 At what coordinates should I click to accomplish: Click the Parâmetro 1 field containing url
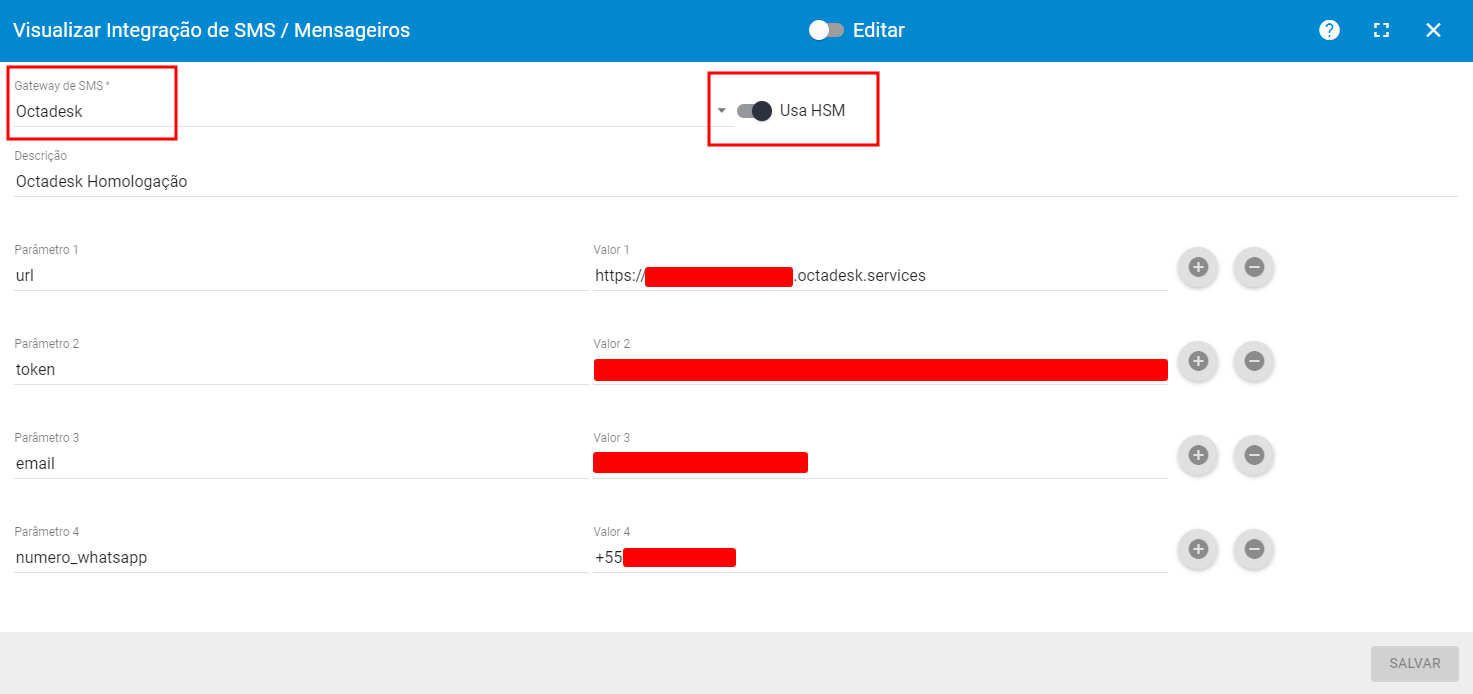301,276
